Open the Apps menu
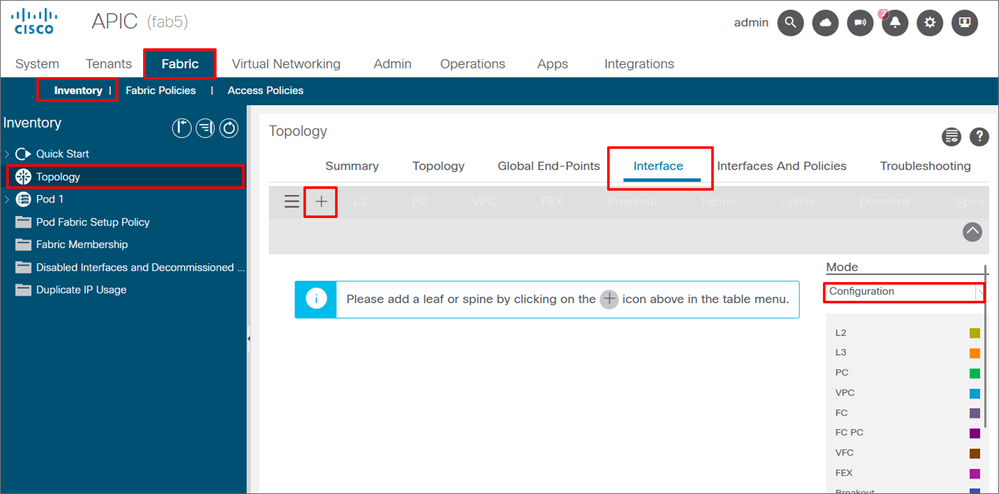 [x=552, y=64]
